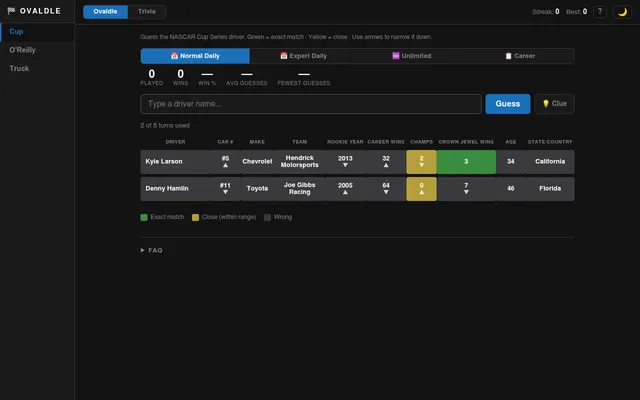The width and height of the screenshot is (640, 400).
Task: Click Kyle Larson's green Crown Jewel Wins cell
Action: click(x=466, y=162)
